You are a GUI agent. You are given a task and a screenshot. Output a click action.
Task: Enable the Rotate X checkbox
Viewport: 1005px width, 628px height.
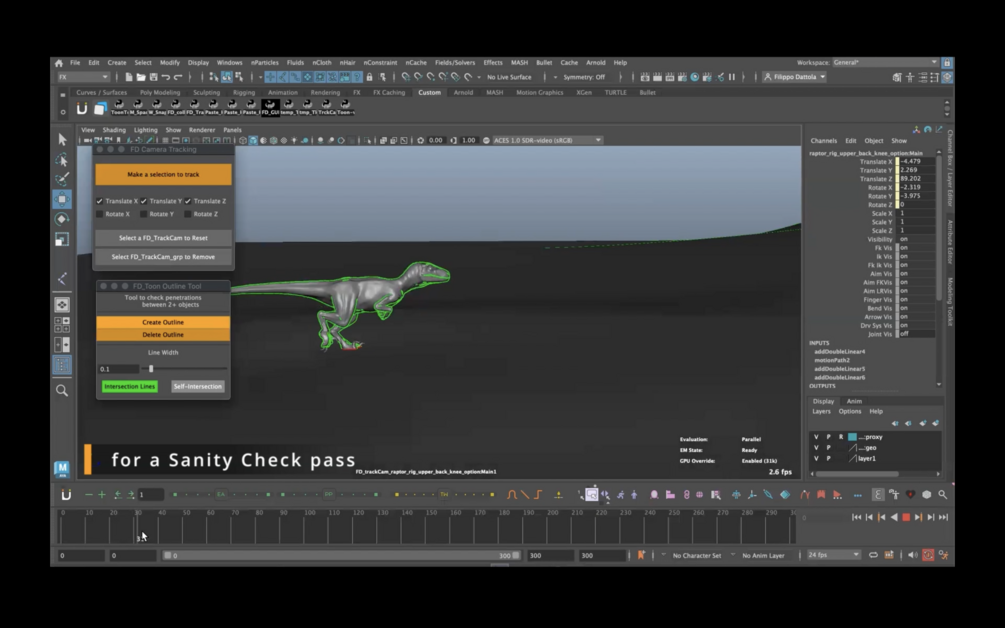pyautogui.click(x=99, y=214)
